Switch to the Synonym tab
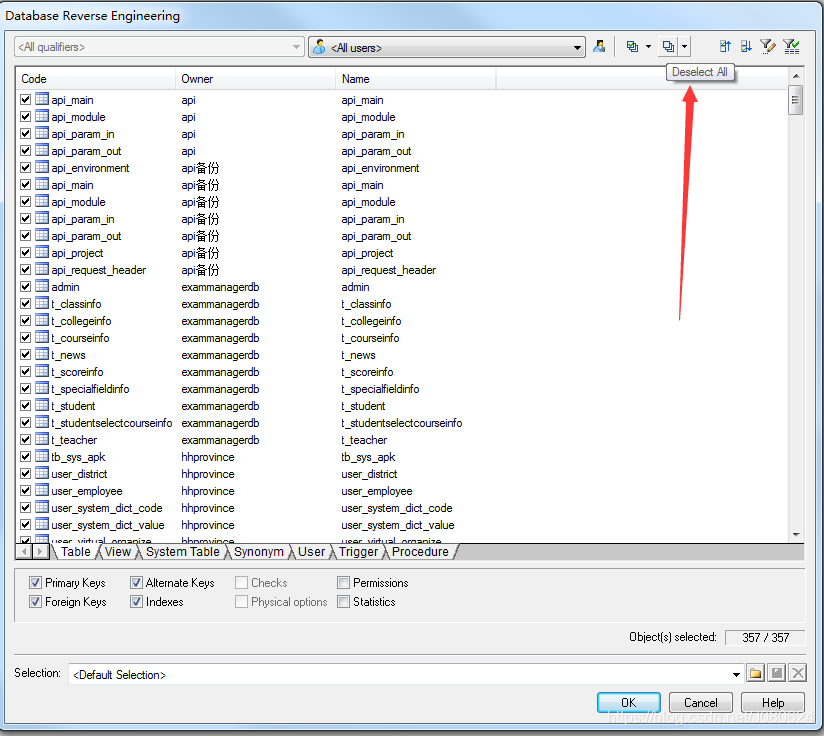Screen dimensions: 824x736 (x=259, y=552)
